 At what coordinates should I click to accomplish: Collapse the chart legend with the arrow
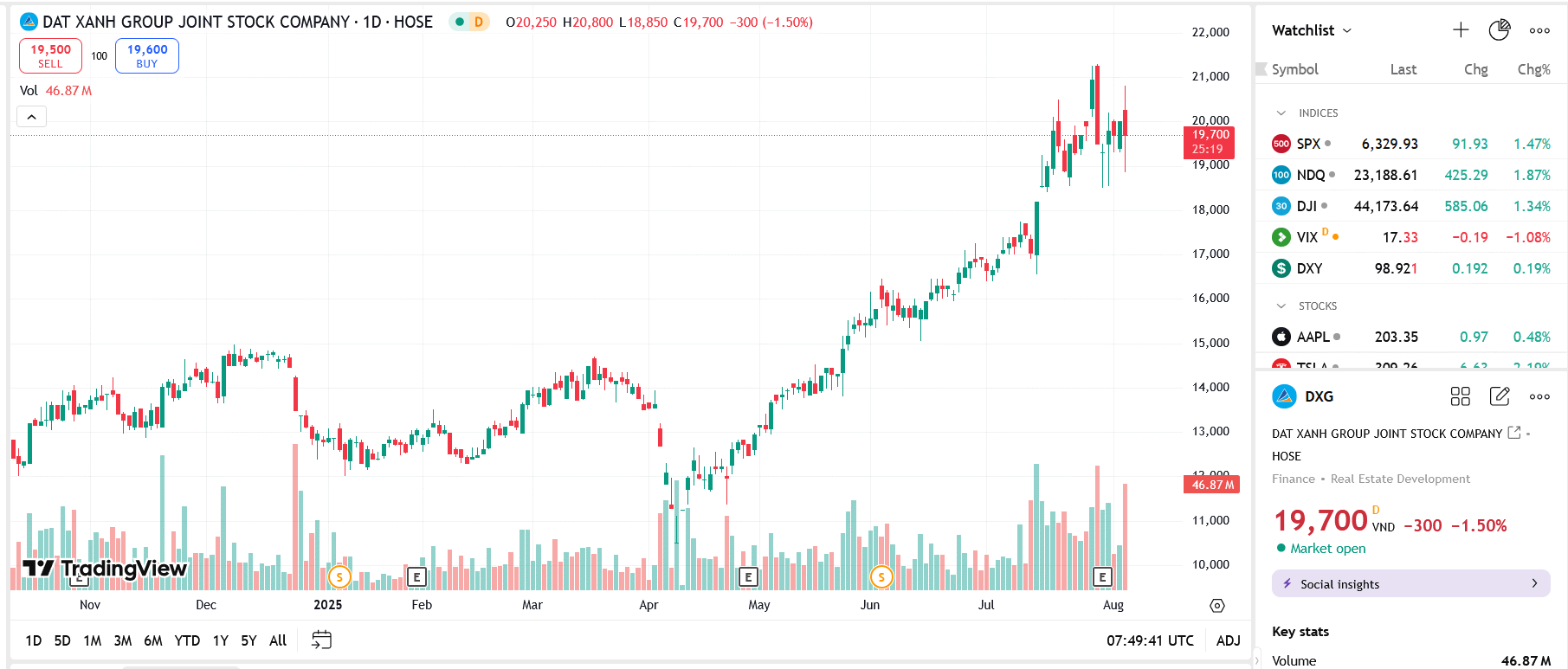click(x=32, y=117)
